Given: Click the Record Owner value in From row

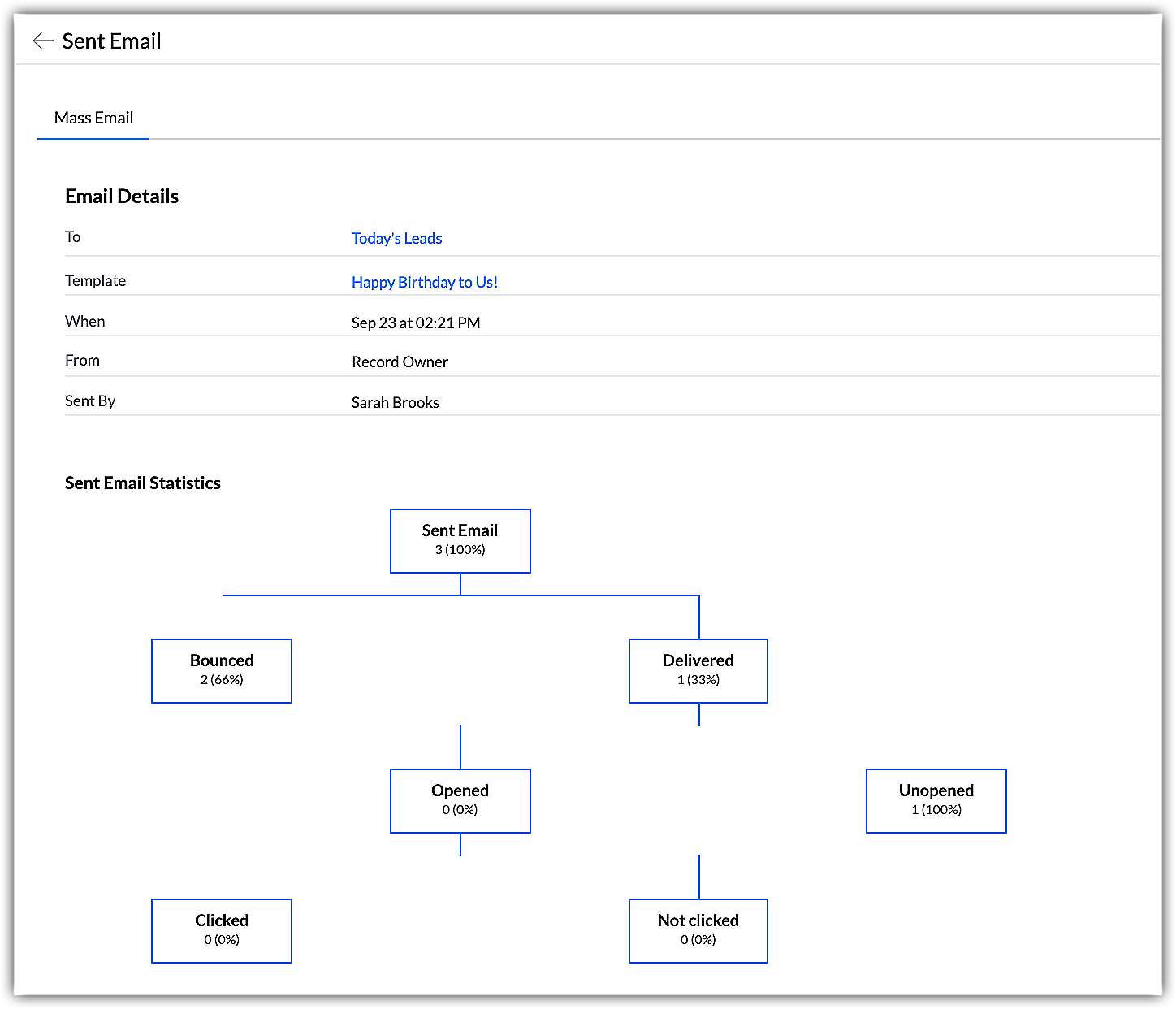Looking at the screenshot, I should tap(400, 362).
